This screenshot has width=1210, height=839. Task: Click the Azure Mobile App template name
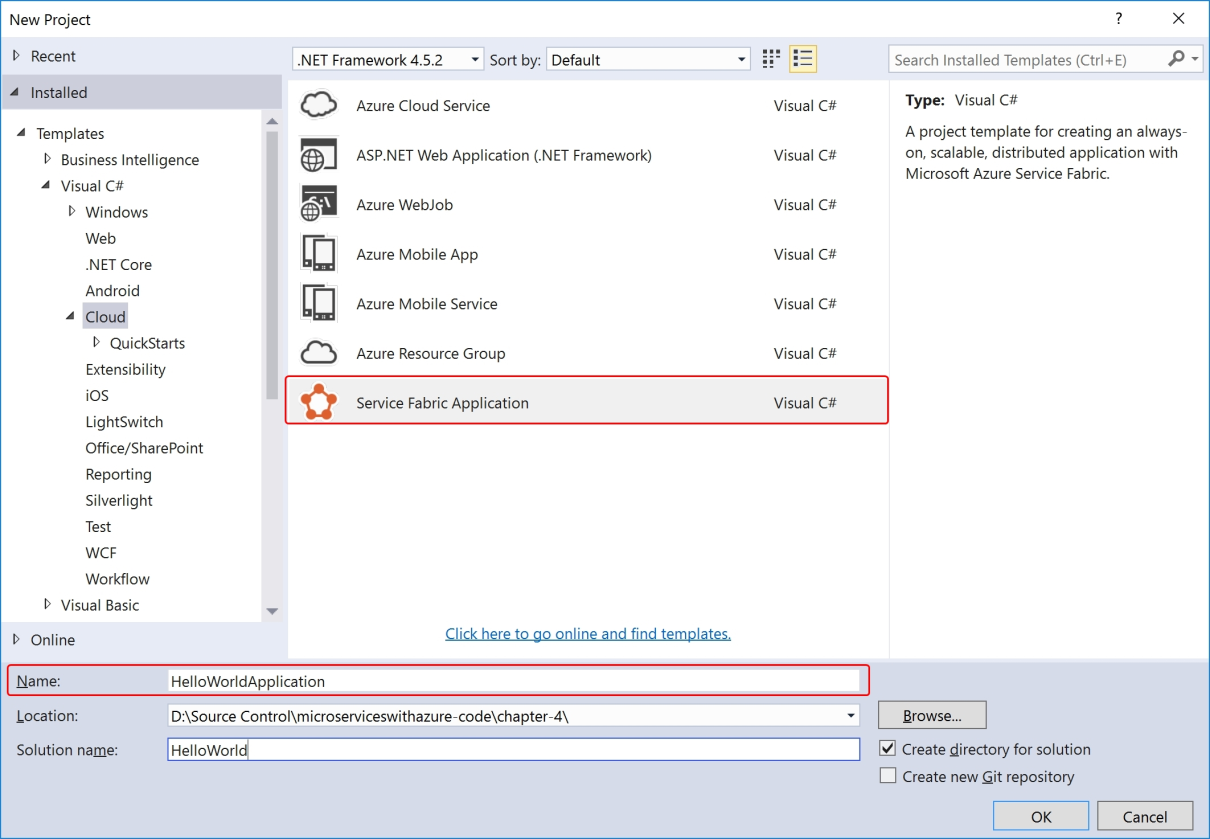pyautogui.click(x=417, y=254)
